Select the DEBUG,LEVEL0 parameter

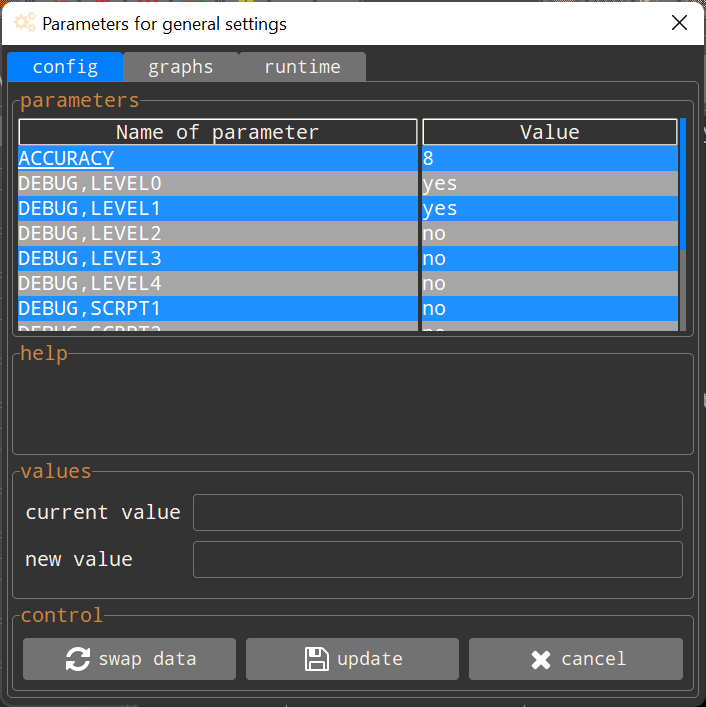(x=90, y=184)
